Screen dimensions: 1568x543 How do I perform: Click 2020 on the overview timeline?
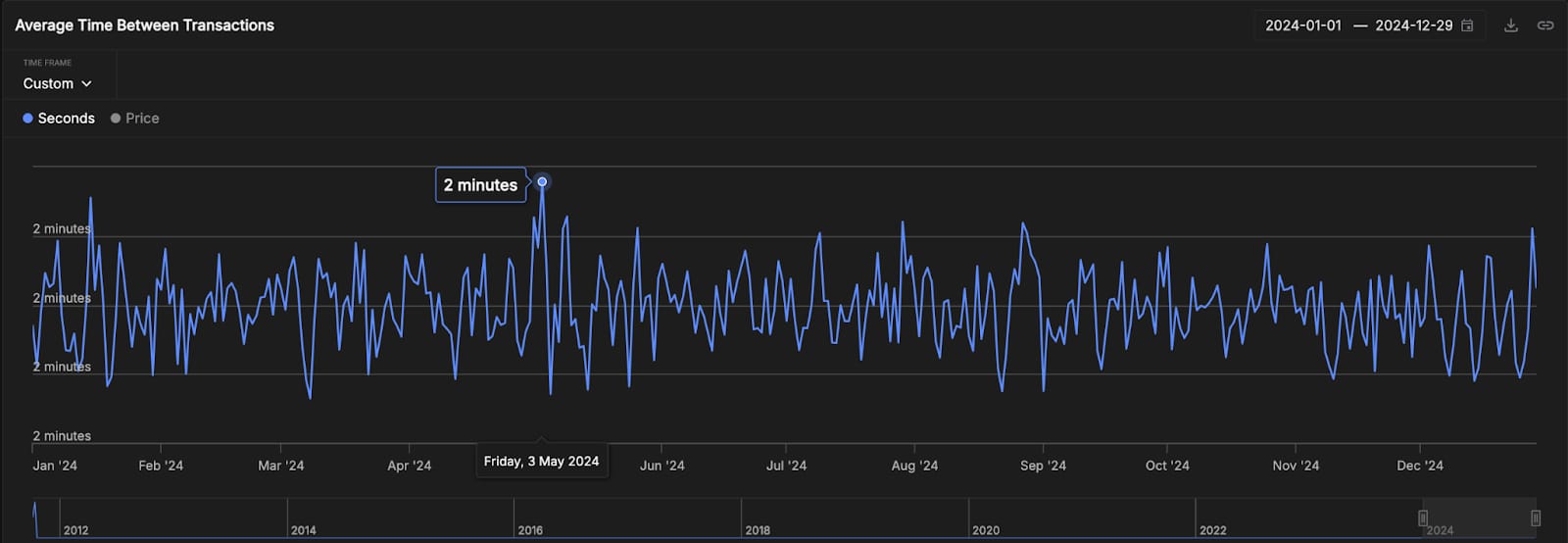point(986,530)
